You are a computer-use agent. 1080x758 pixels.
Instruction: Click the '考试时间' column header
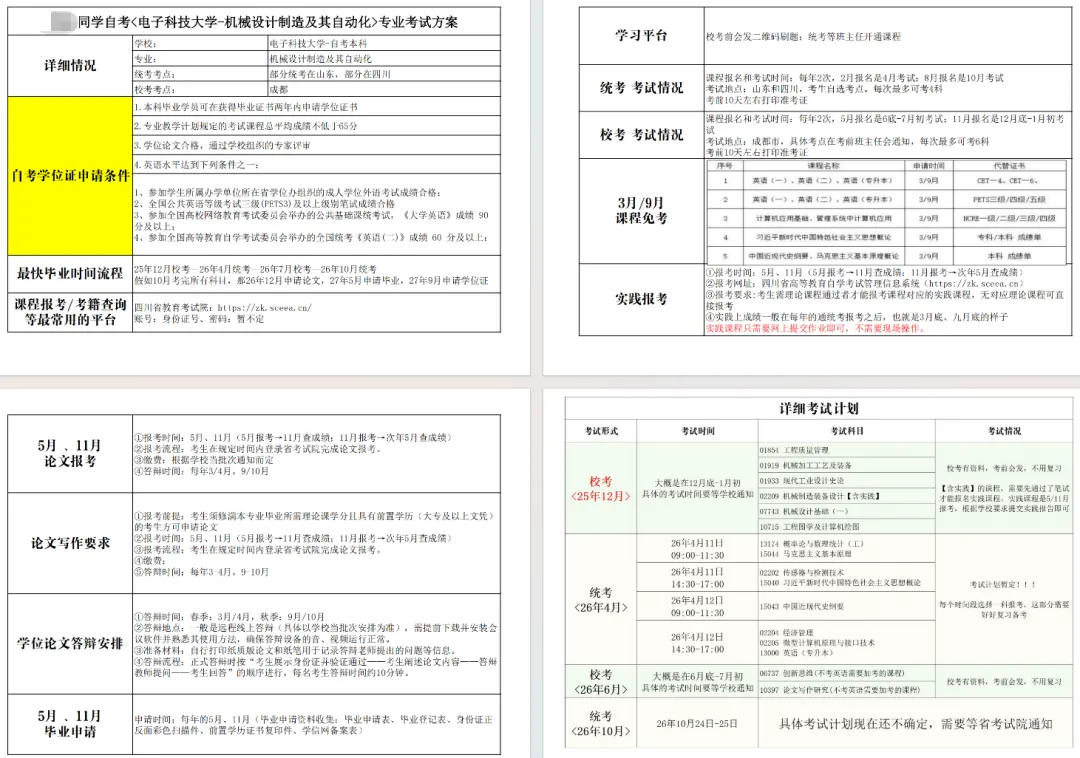tap(698, 431)
